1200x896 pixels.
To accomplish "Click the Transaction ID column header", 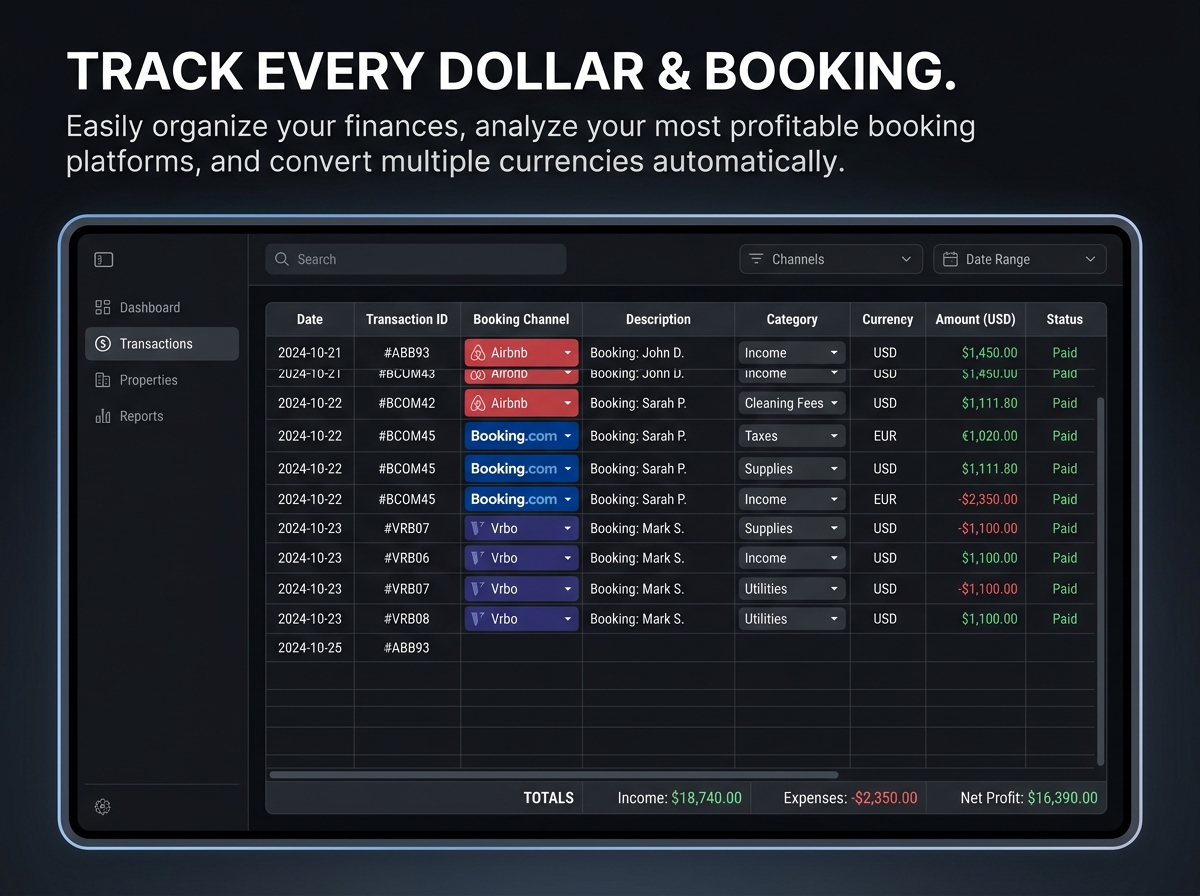I will (x=407, y=319).
